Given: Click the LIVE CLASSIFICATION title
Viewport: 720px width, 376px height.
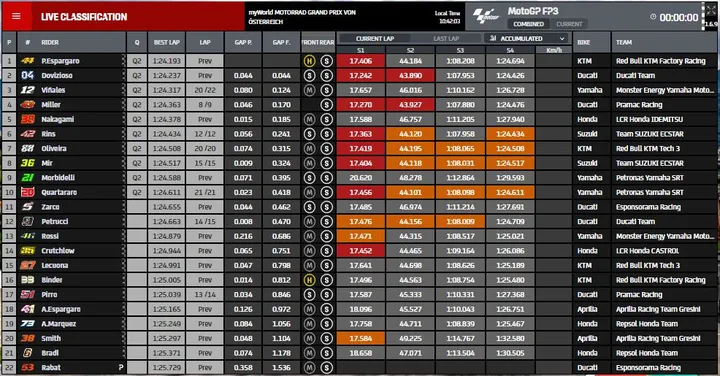Looking at the screenshot, I should tap(84, 17).
